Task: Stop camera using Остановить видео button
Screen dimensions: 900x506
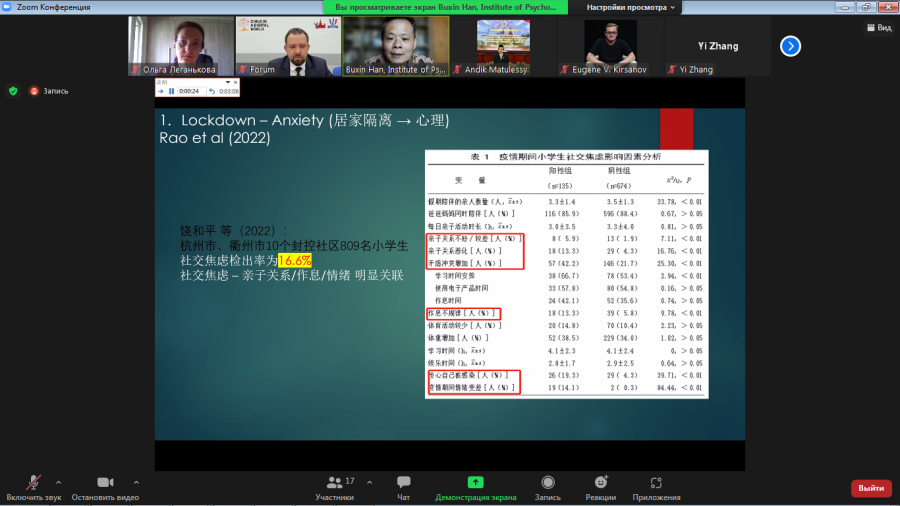Action: 105,488
